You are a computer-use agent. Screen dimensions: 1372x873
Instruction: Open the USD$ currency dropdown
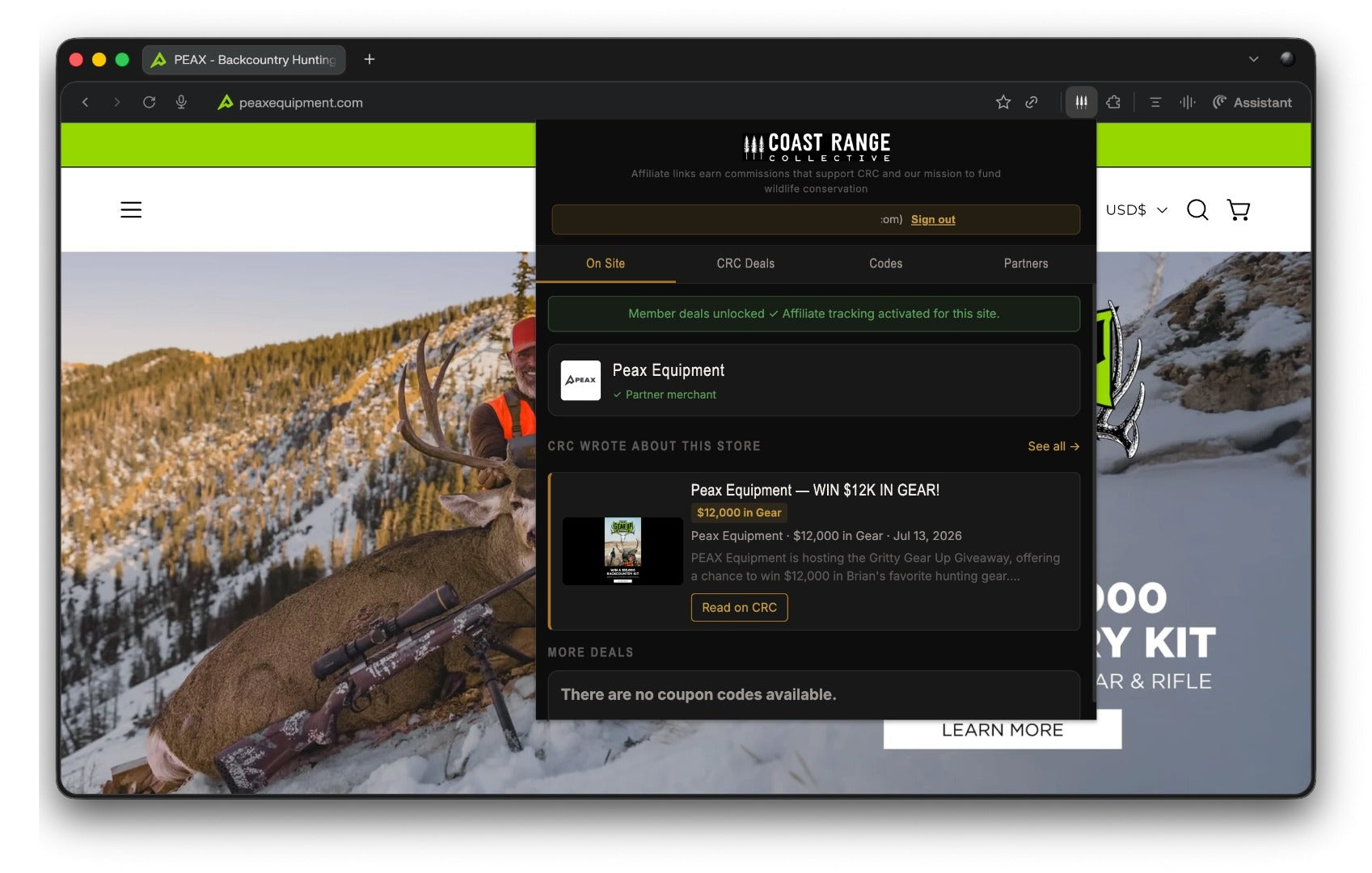(x=1137, y=210)
